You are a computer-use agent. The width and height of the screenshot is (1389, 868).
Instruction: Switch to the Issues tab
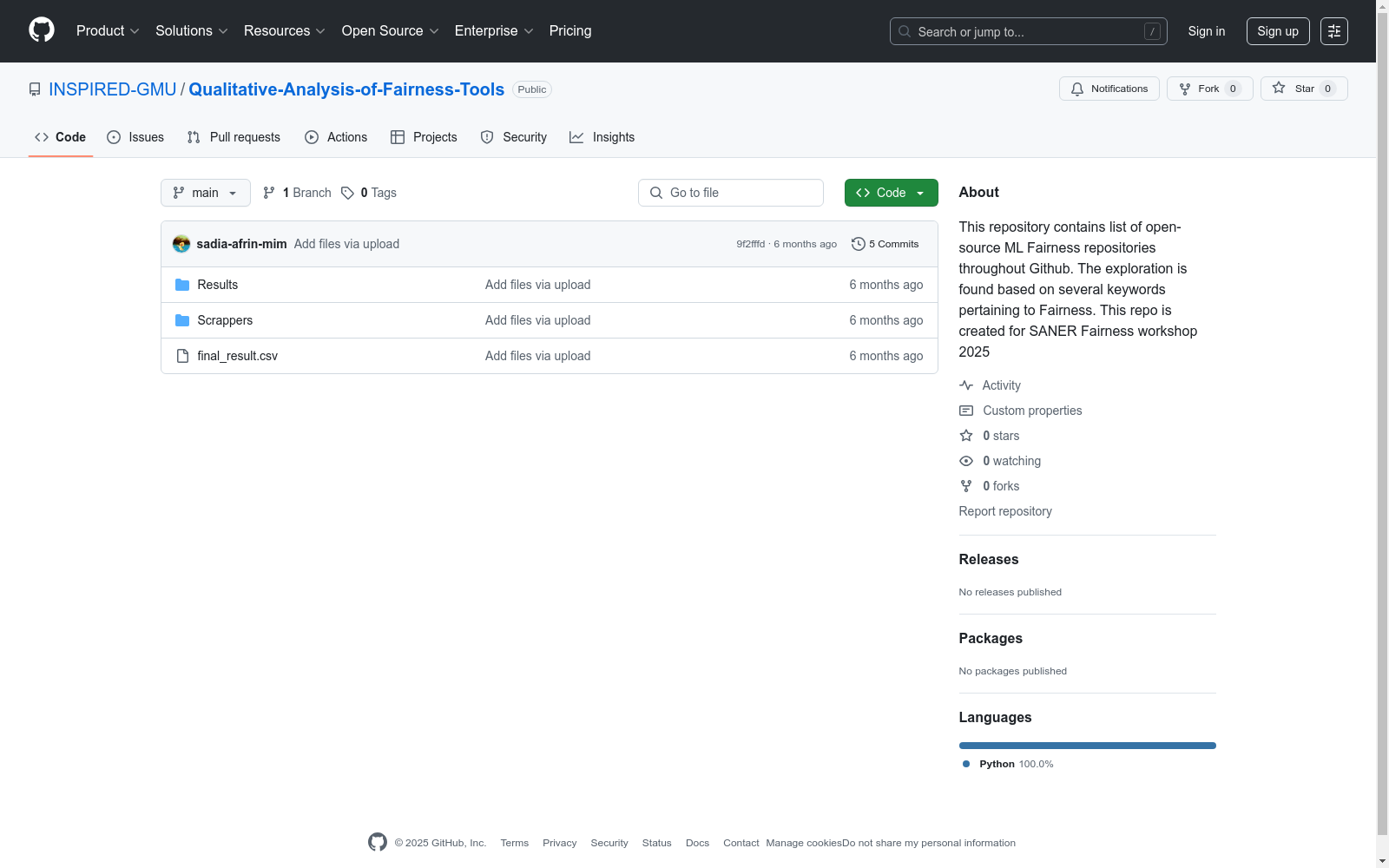135,137
